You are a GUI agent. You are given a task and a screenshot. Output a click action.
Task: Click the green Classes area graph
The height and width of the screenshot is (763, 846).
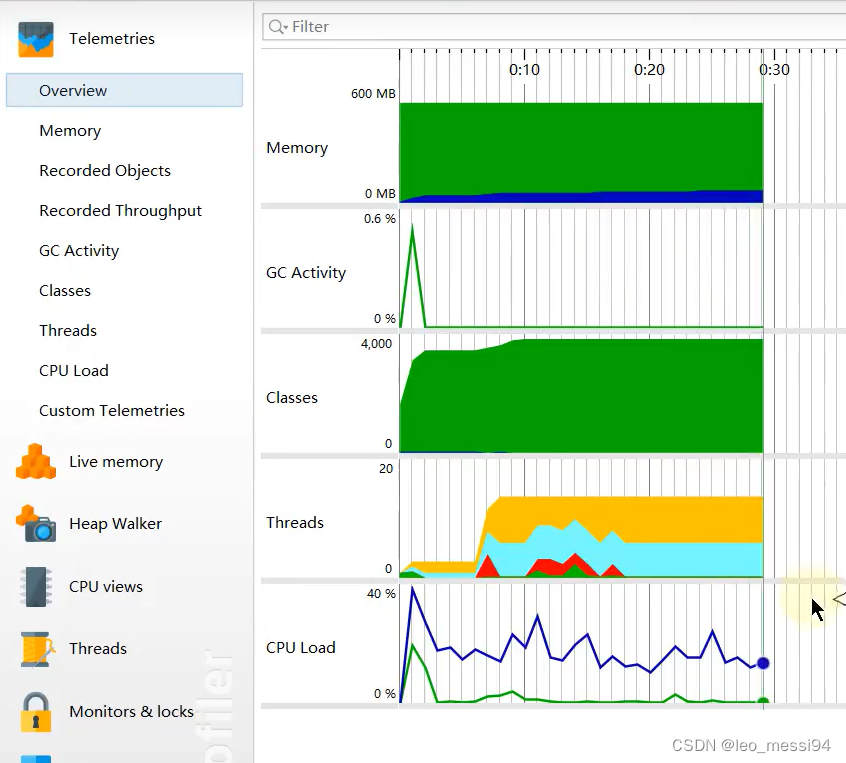pos(581,397)
